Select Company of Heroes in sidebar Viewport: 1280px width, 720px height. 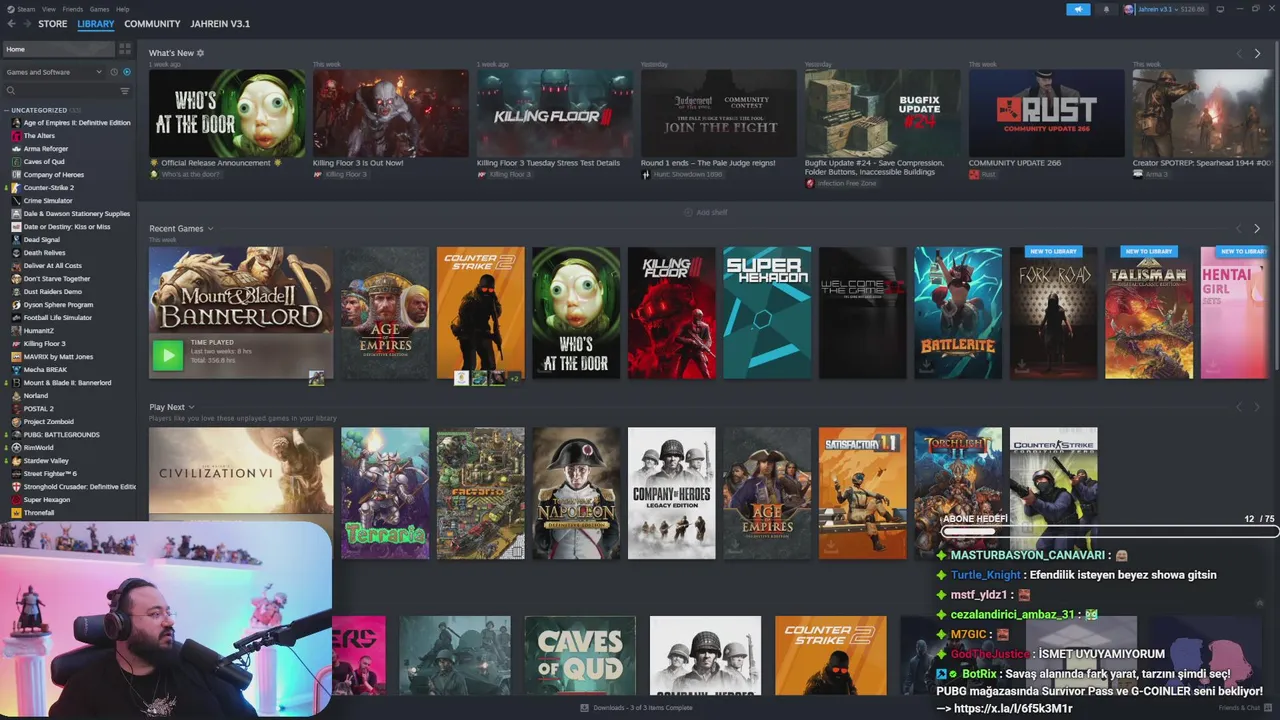pos(54,175)
